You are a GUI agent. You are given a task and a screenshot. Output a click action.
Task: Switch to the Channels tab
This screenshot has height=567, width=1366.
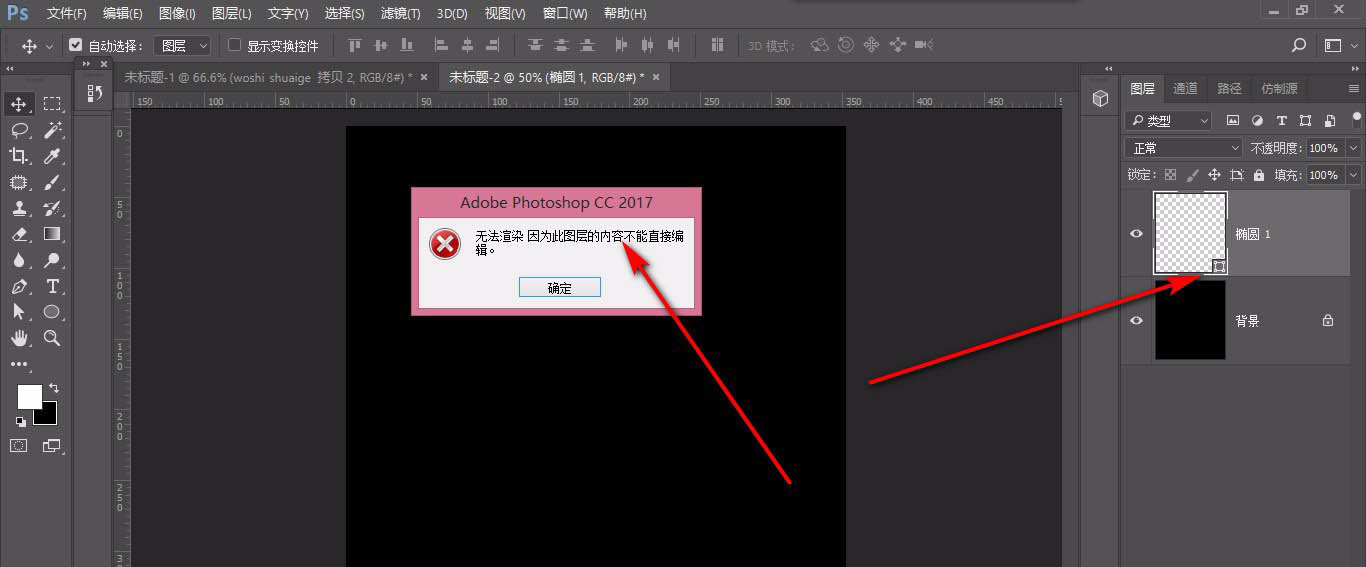tap(1185, 88)
